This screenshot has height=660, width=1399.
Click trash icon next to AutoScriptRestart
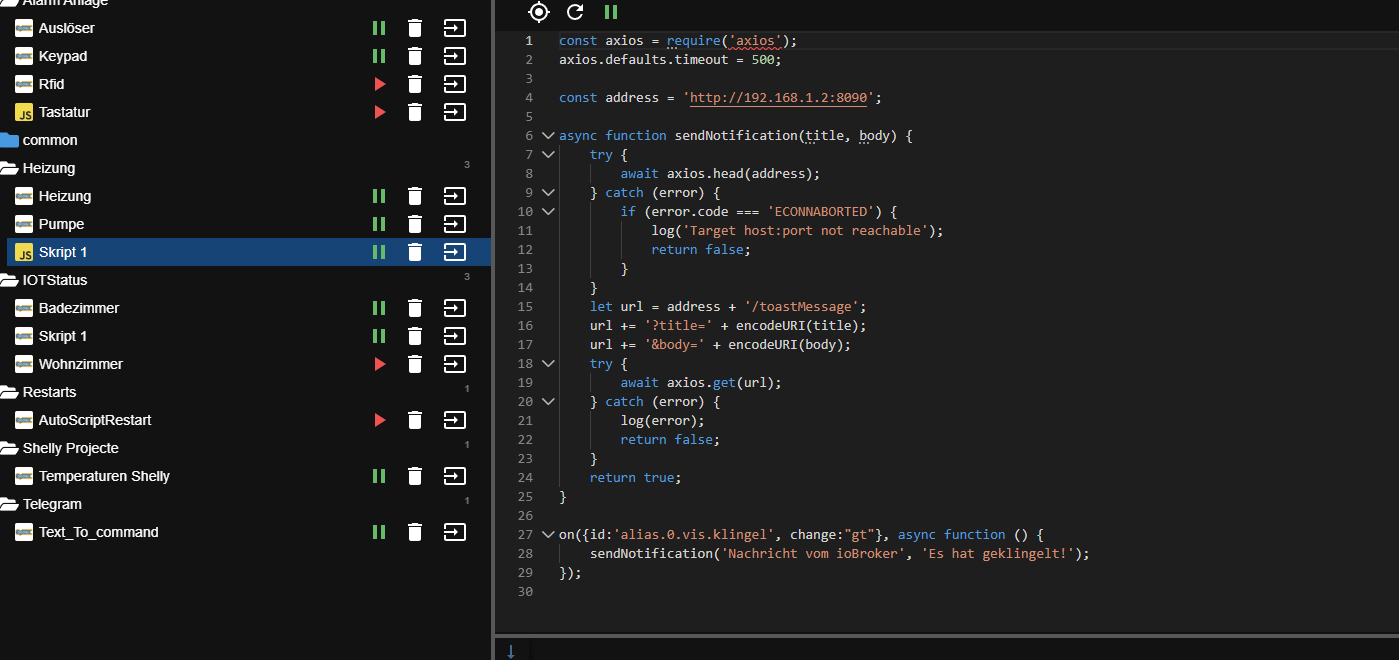415,420
